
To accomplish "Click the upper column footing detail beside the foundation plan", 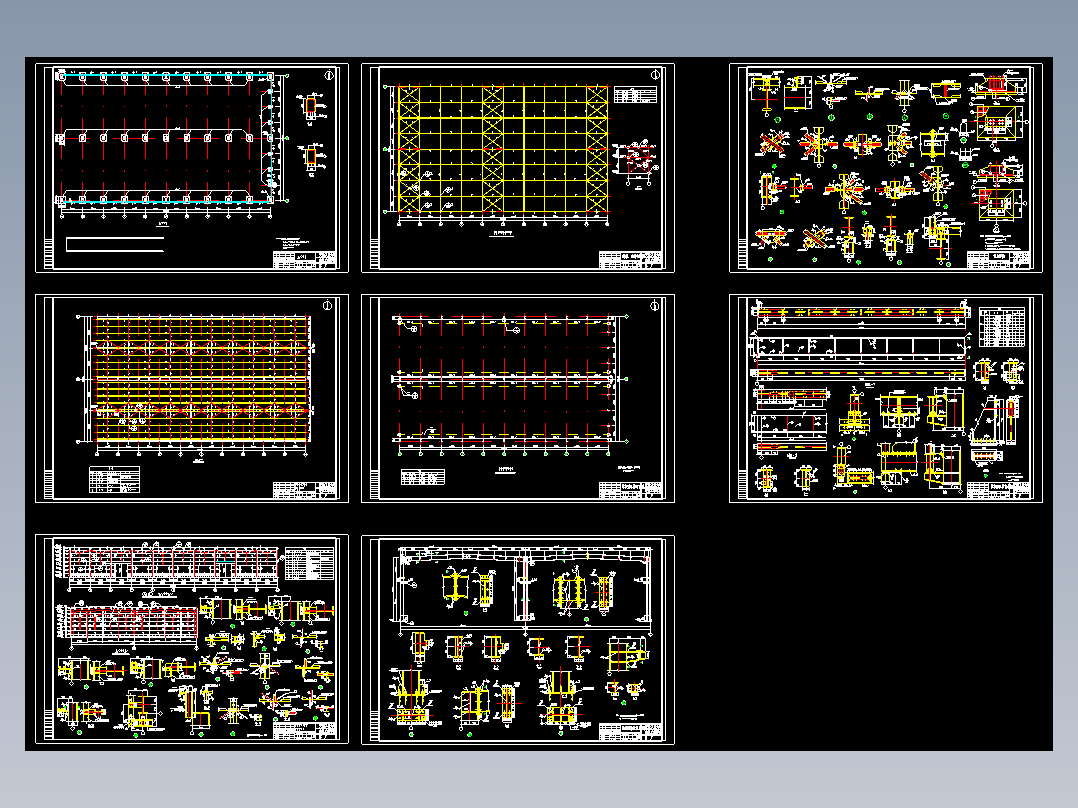I will [x=311, y=107].
